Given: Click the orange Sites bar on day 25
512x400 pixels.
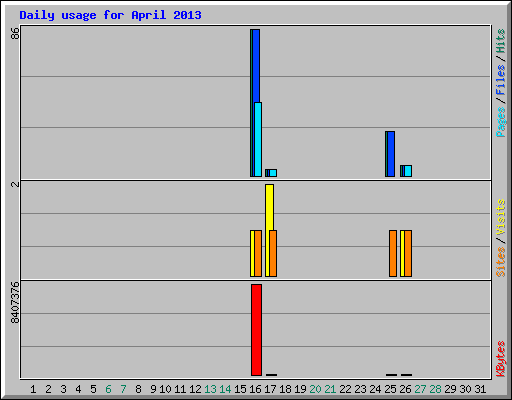Looking at the screenshot, I should click(x=393, y=253).
